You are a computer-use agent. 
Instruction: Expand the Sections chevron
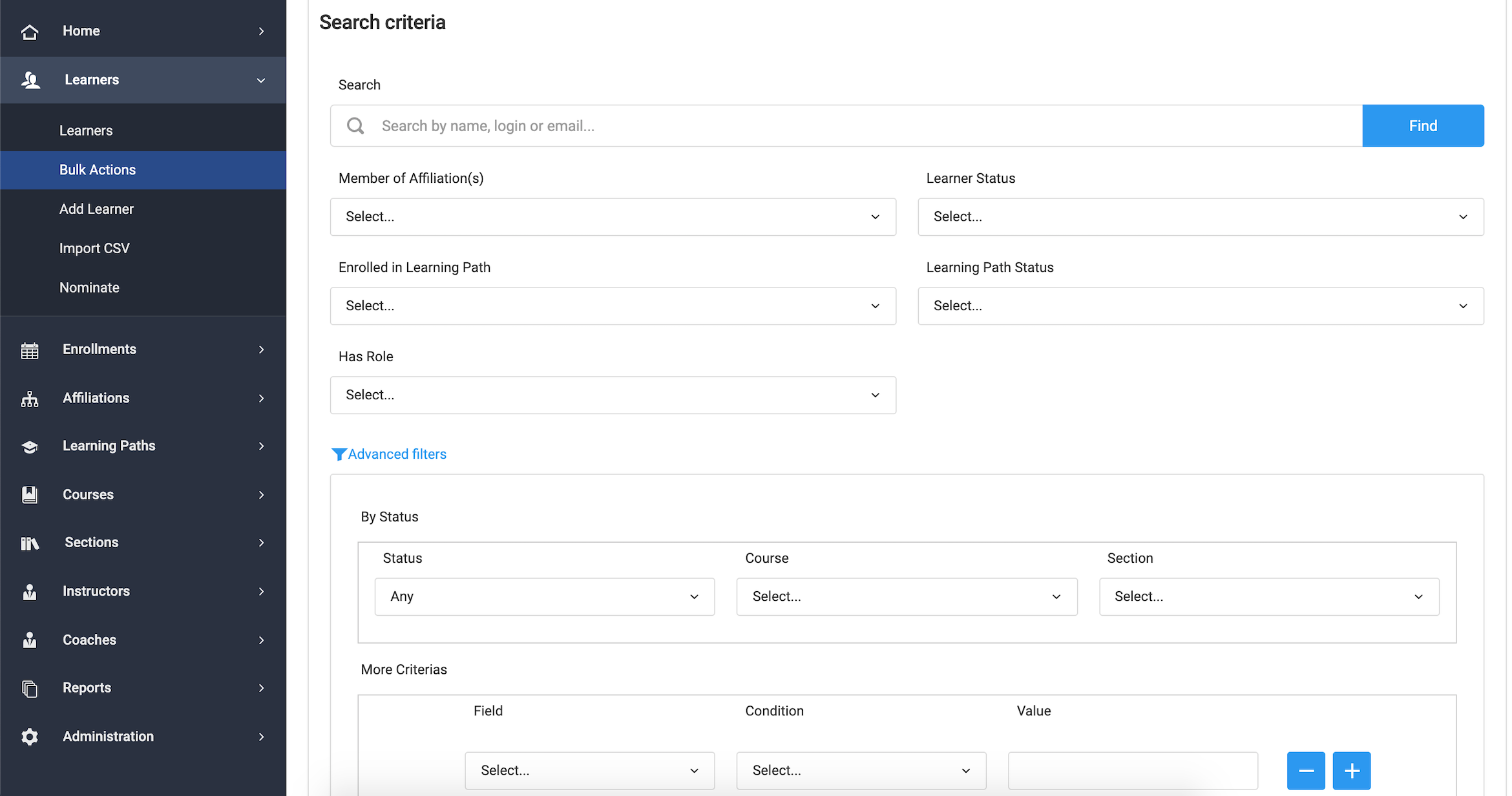[262, 543]
